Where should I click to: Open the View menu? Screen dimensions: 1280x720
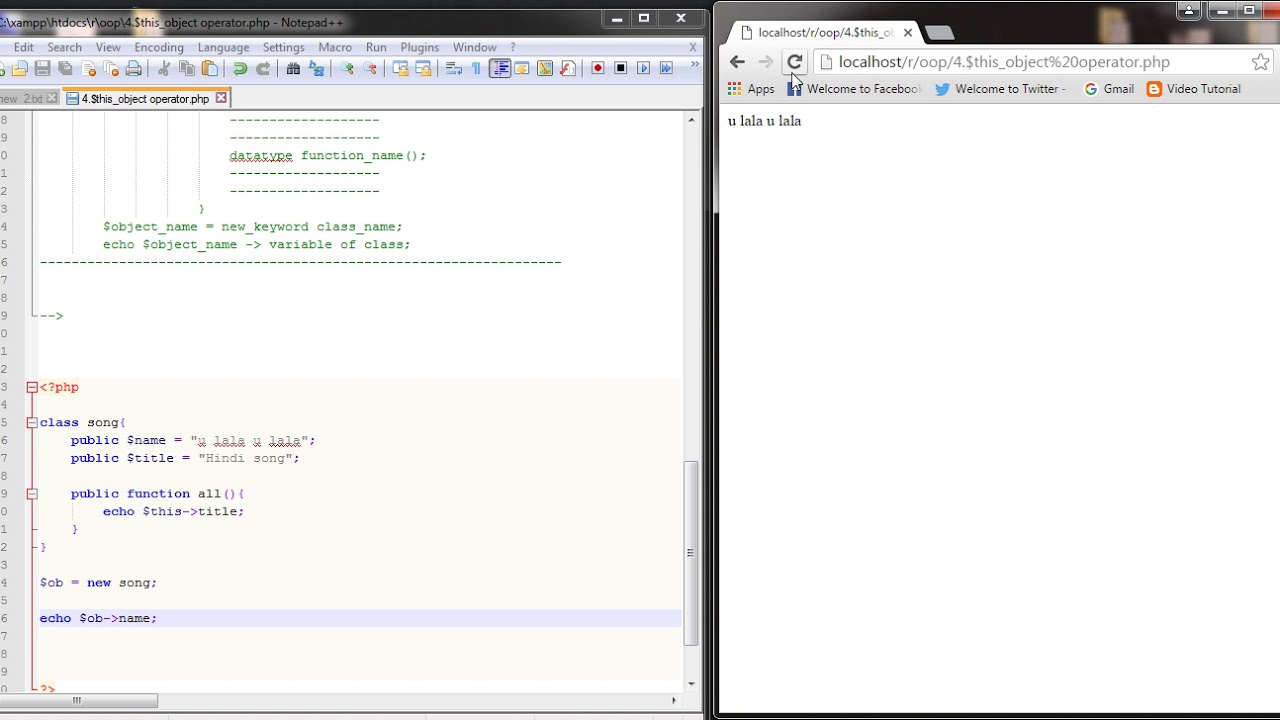tap(108, 47)
